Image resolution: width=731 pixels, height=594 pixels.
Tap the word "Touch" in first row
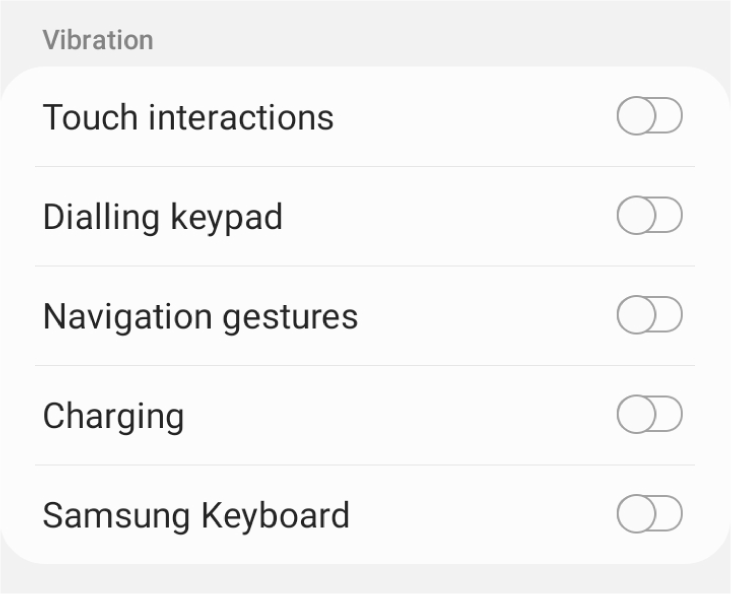coord(85,118)
